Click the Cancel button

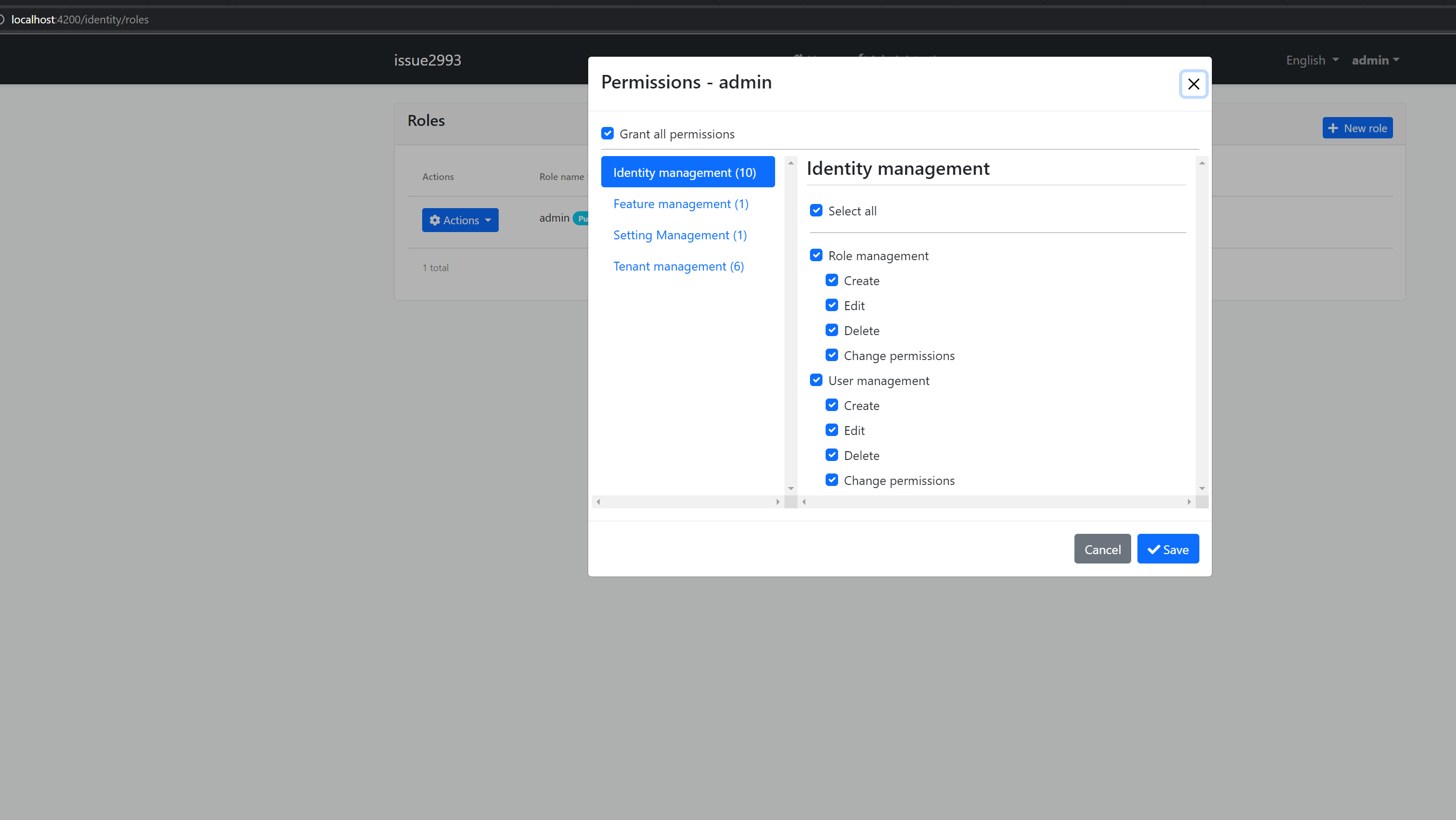click(1102, 549)
